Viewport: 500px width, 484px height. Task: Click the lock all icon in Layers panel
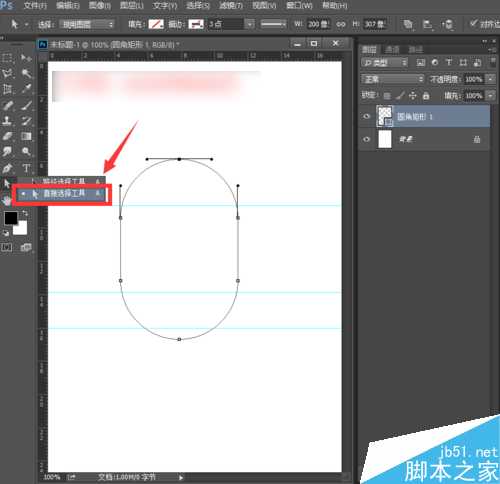(426, 96)
